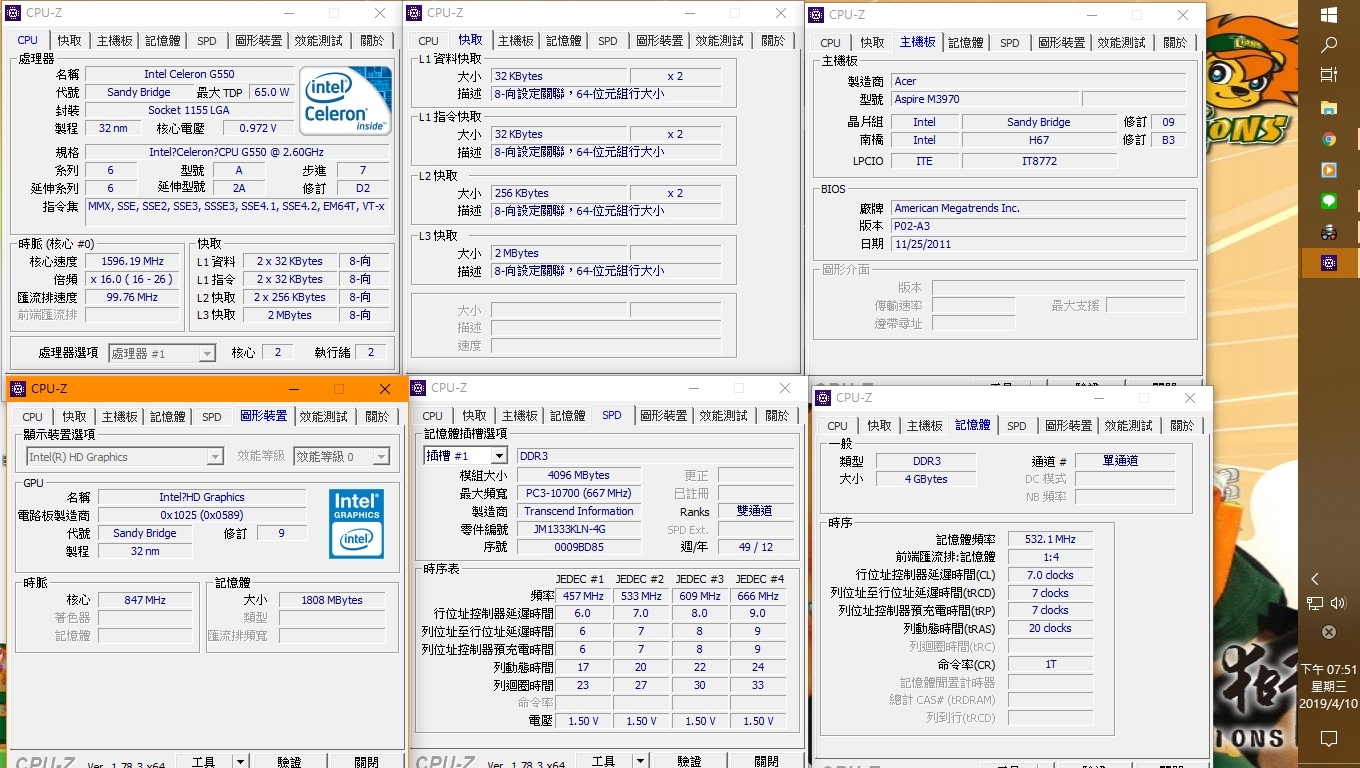Click the Transcend Information manufacturer field
The image size is (1360, 768).
tap(579, 511)
